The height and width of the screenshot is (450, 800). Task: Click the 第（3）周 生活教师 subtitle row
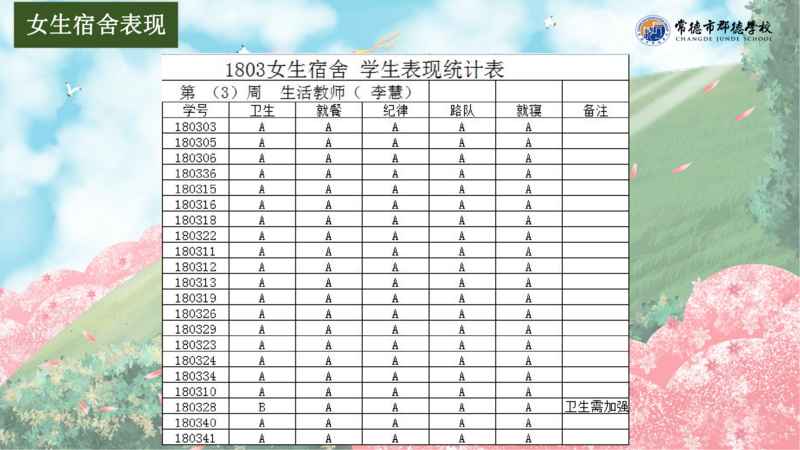296,92
